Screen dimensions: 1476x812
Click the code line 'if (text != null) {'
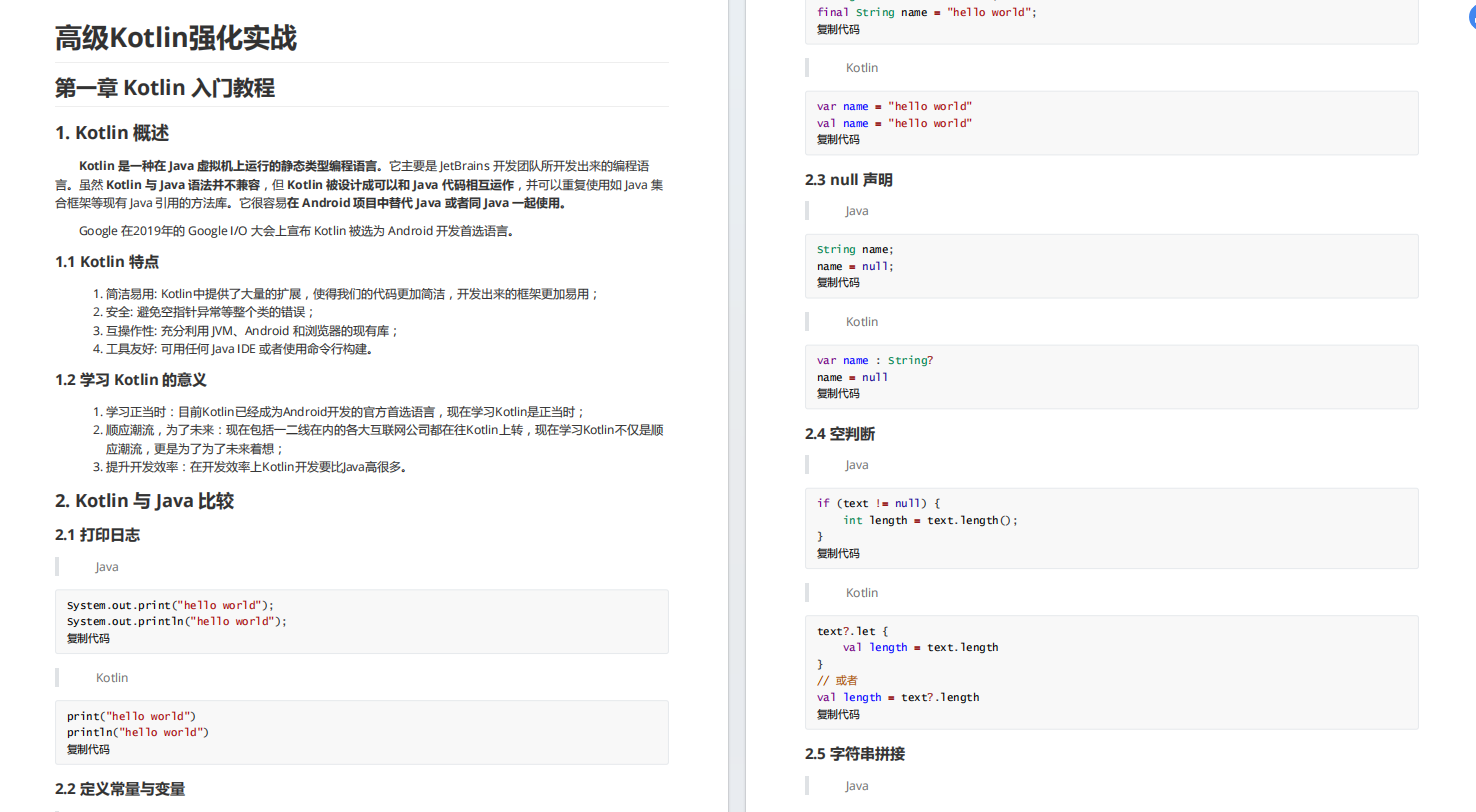click(x=879, y=503)
